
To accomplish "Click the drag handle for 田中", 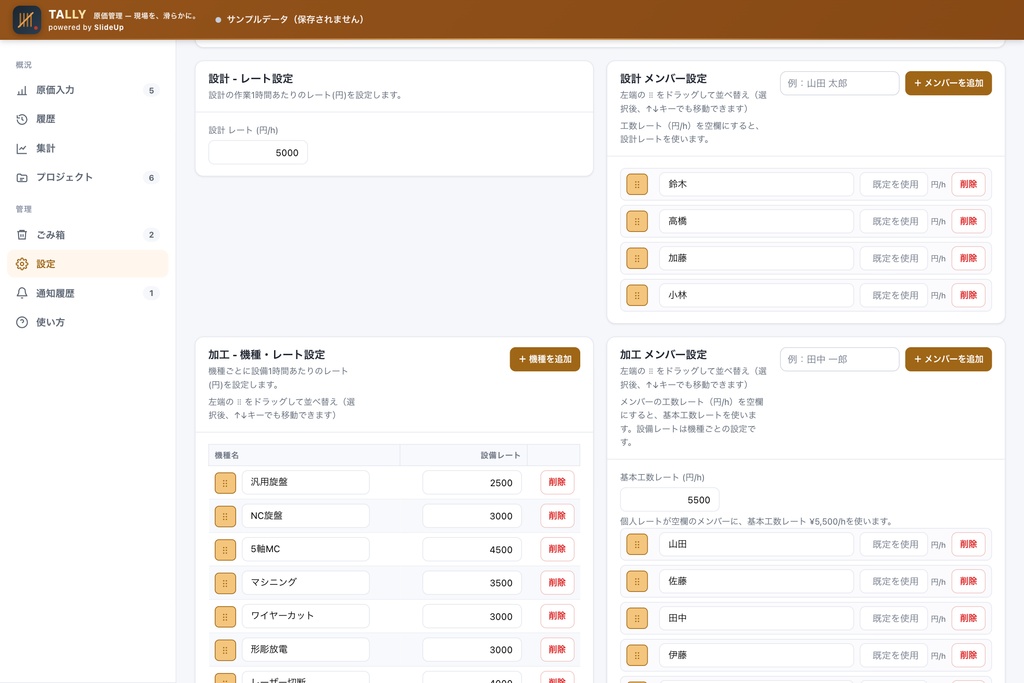I will click(637, 618).
